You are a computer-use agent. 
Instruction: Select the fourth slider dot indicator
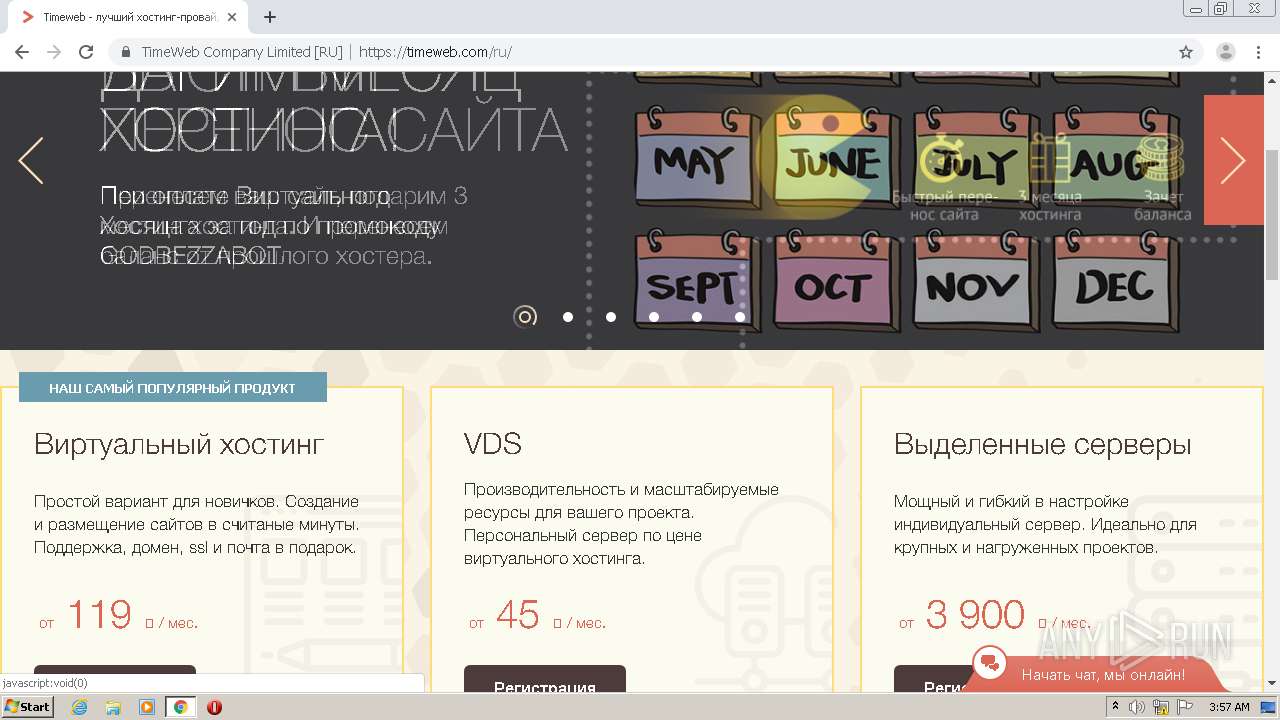(x=654, y=317)
